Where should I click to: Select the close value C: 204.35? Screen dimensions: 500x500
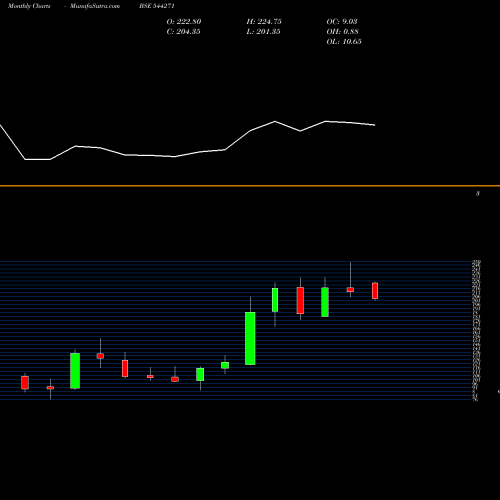pos(183,31)
